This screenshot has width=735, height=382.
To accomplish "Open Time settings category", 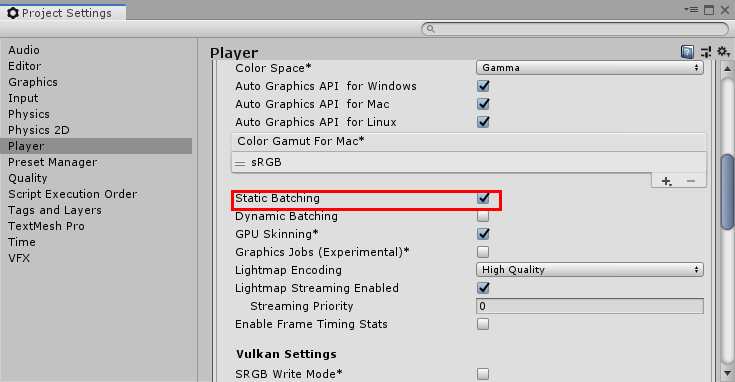I will click(22, 242).
